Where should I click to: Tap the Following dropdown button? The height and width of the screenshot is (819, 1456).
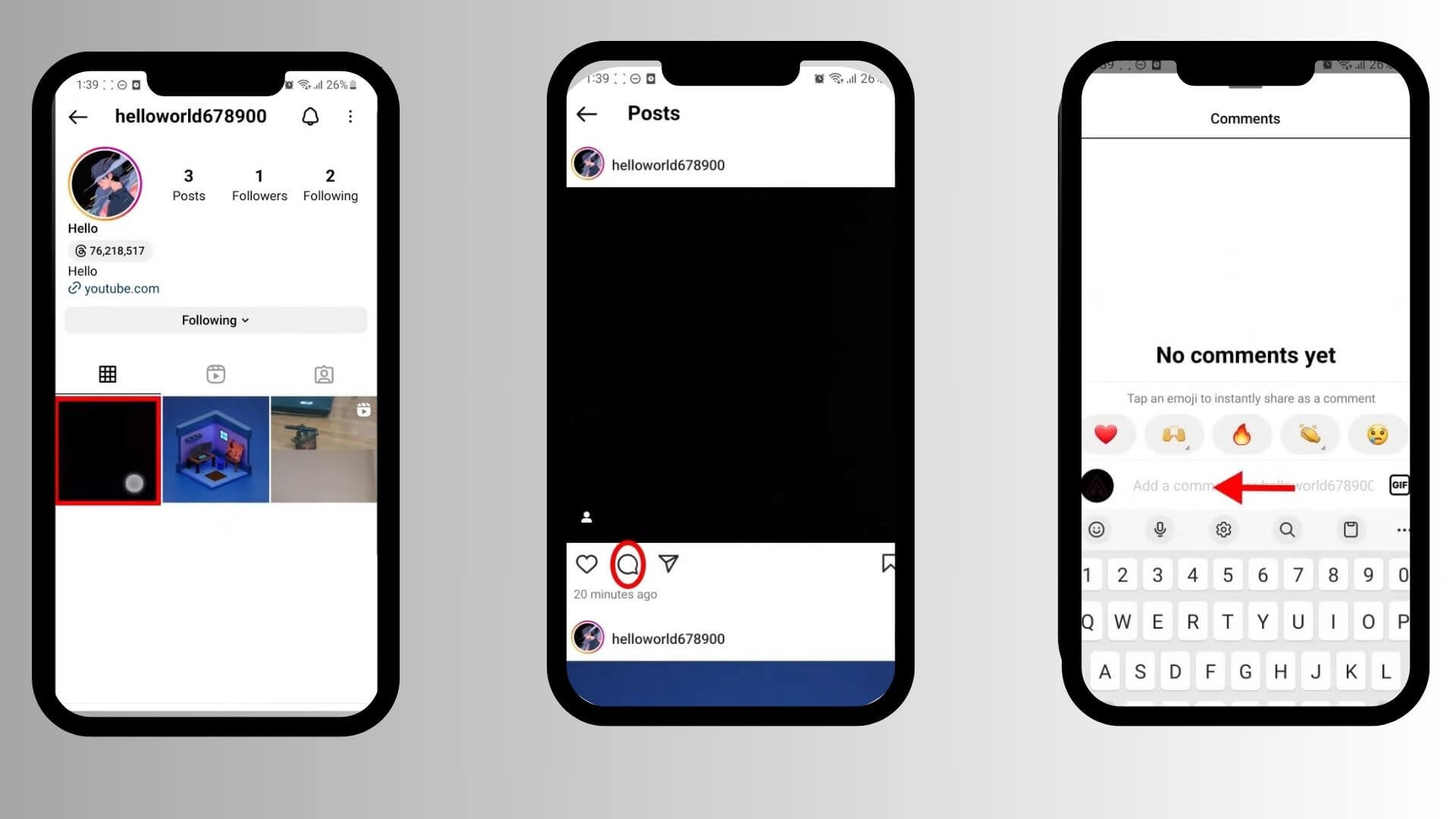click(215, 320)
